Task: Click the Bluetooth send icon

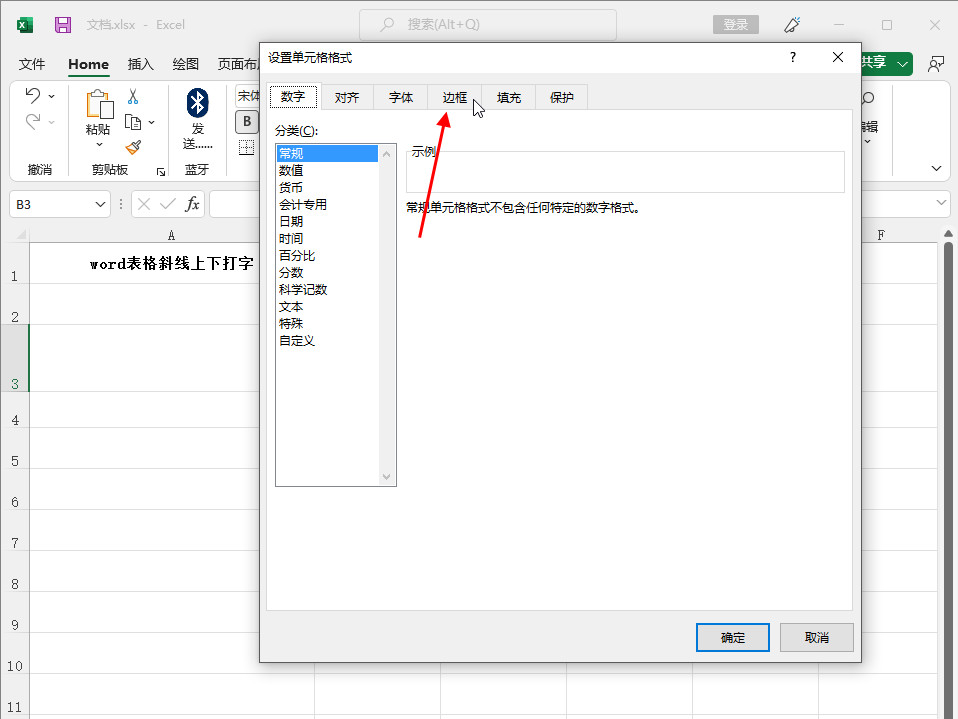Action: coord(197,103)
